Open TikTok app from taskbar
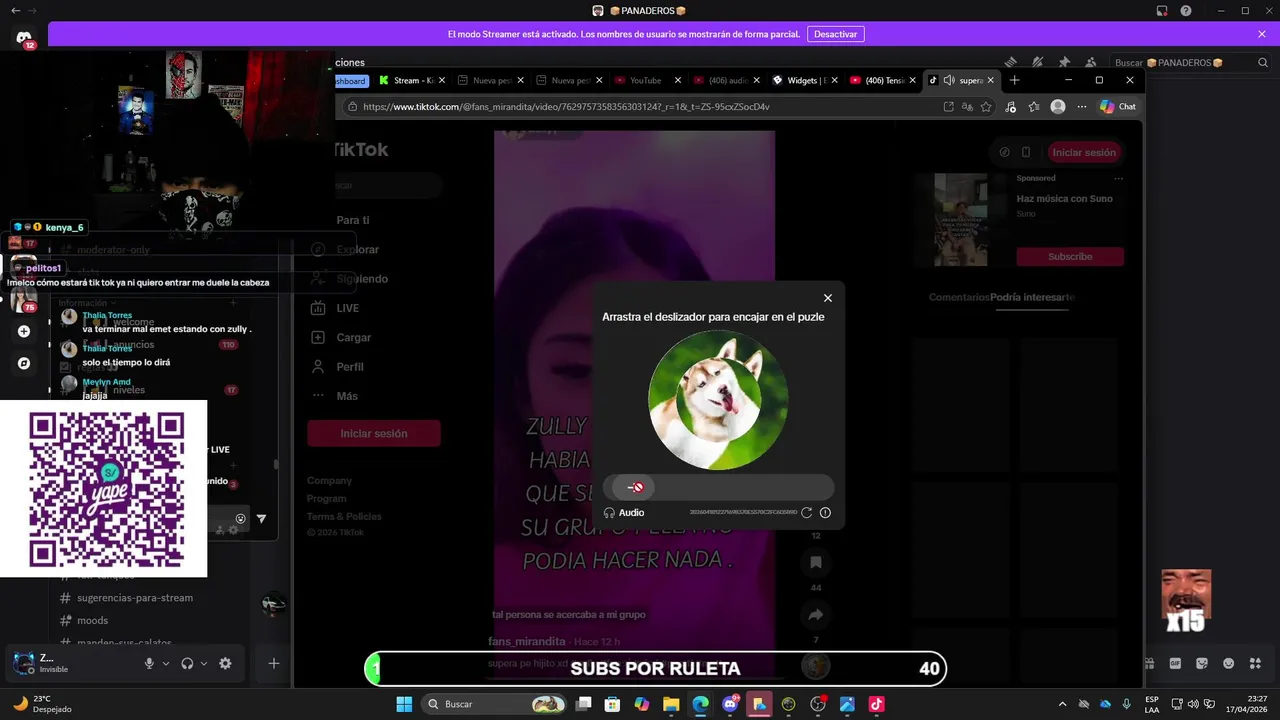Viewport: 1280px width, 720px height. [876, 704]
